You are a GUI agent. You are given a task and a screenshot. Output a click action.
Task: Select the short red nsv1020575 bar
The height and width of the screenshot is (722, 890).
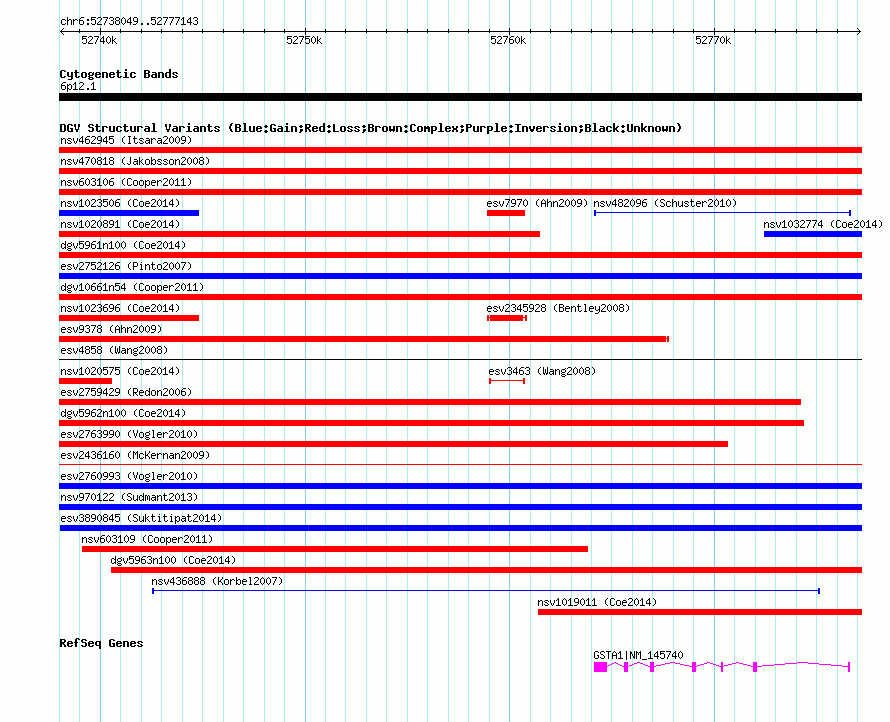pyautogui.click(x=85, y=381)
